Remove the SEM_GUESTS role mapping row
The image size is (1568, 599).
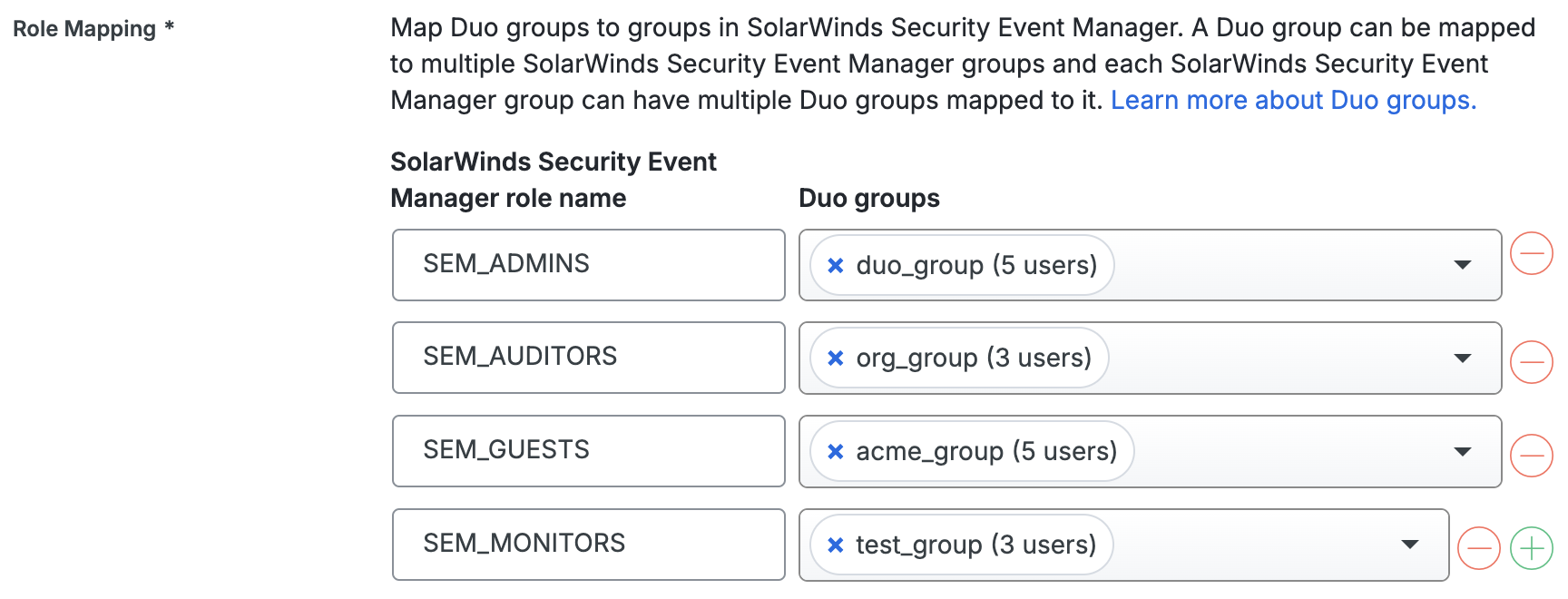(1531, 455)
